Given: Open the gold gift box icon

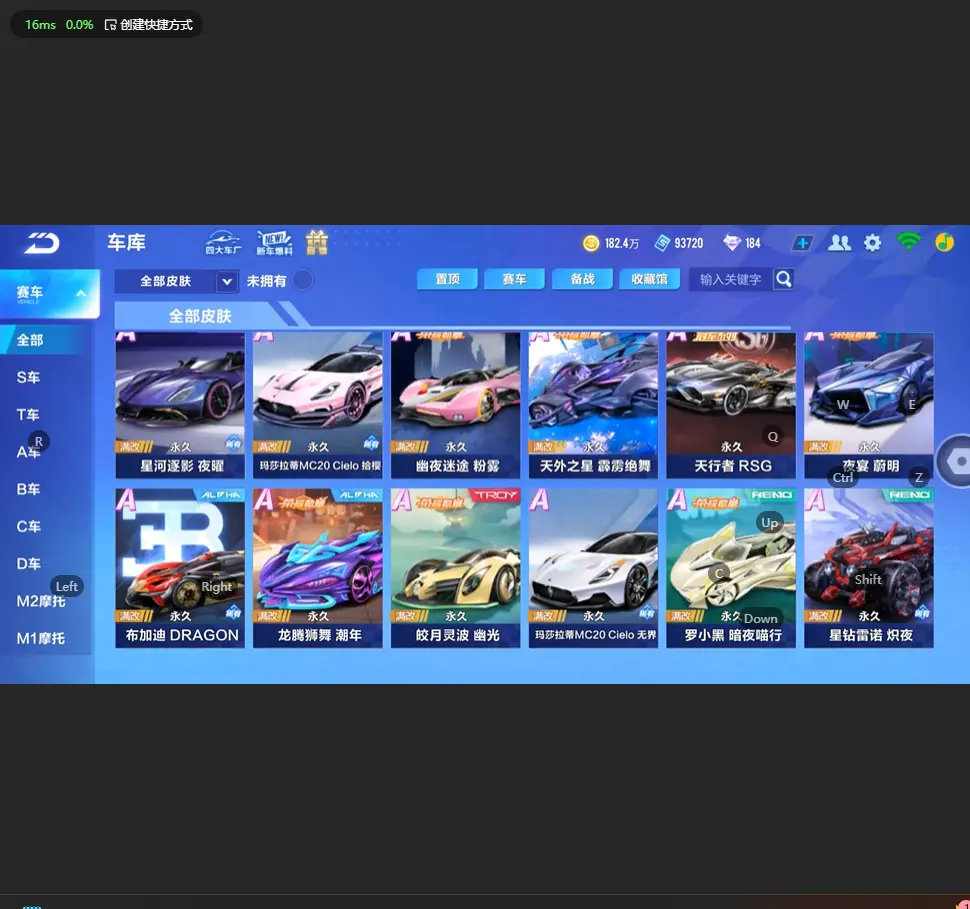Looking at the screenshot, I should (x=317, y=242).
